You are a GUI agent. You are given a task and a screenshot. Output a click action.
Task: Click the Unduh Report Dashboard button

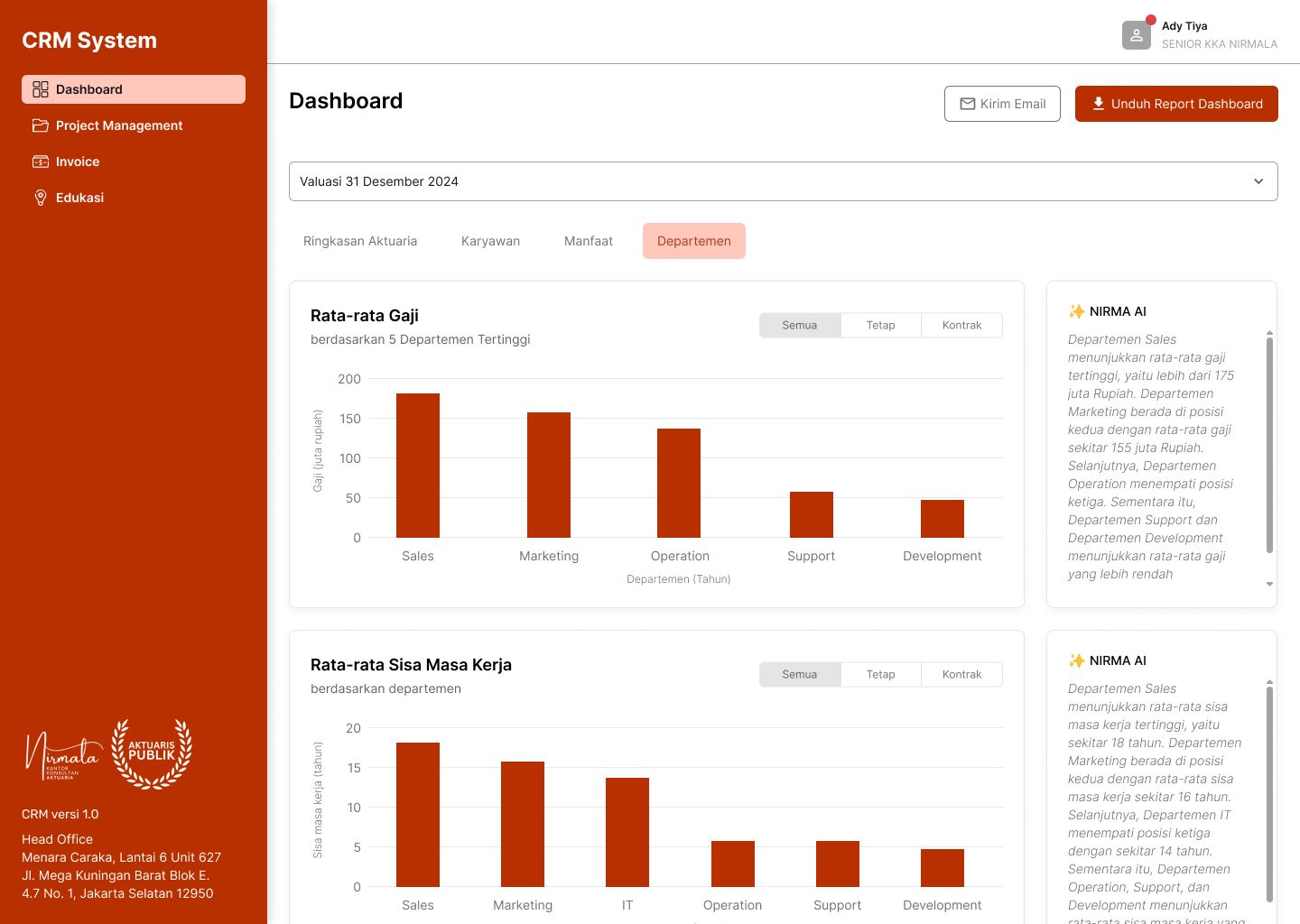(1176, 104)
